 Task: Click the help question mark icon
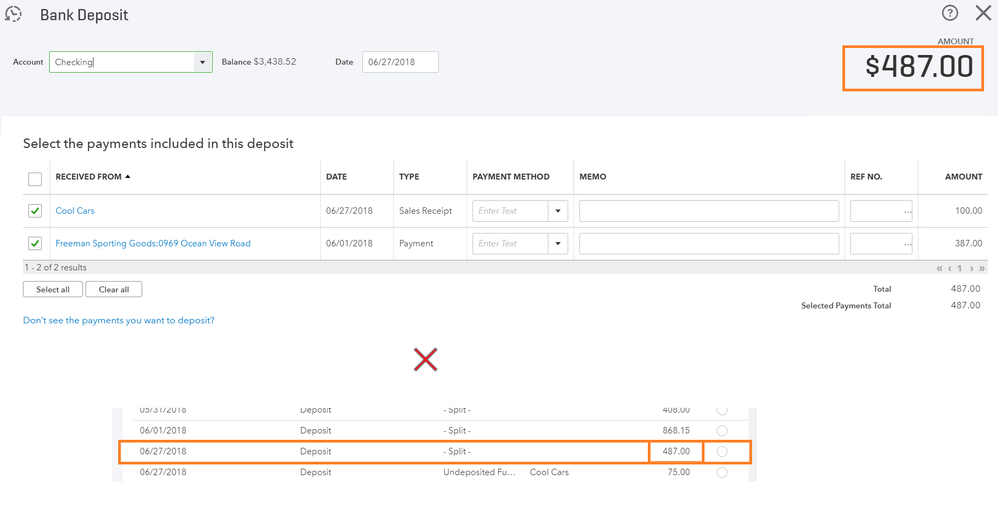(950, 13)
